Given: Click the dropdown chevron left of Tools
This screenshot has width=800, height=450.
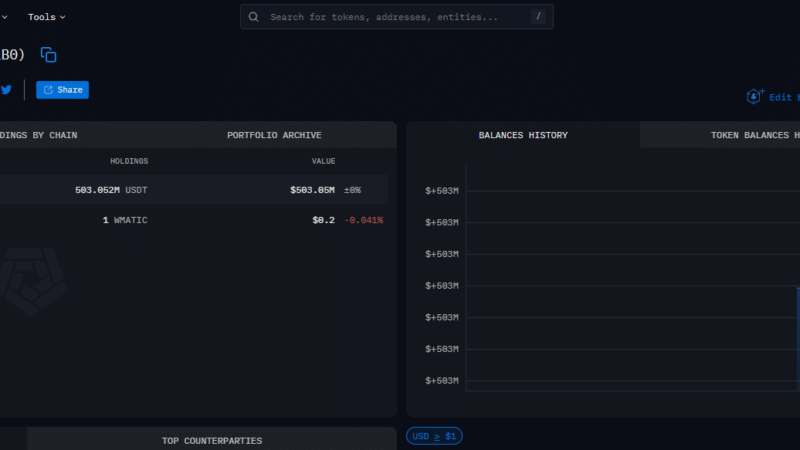Looking at the screenshot, I should point(4,17).
